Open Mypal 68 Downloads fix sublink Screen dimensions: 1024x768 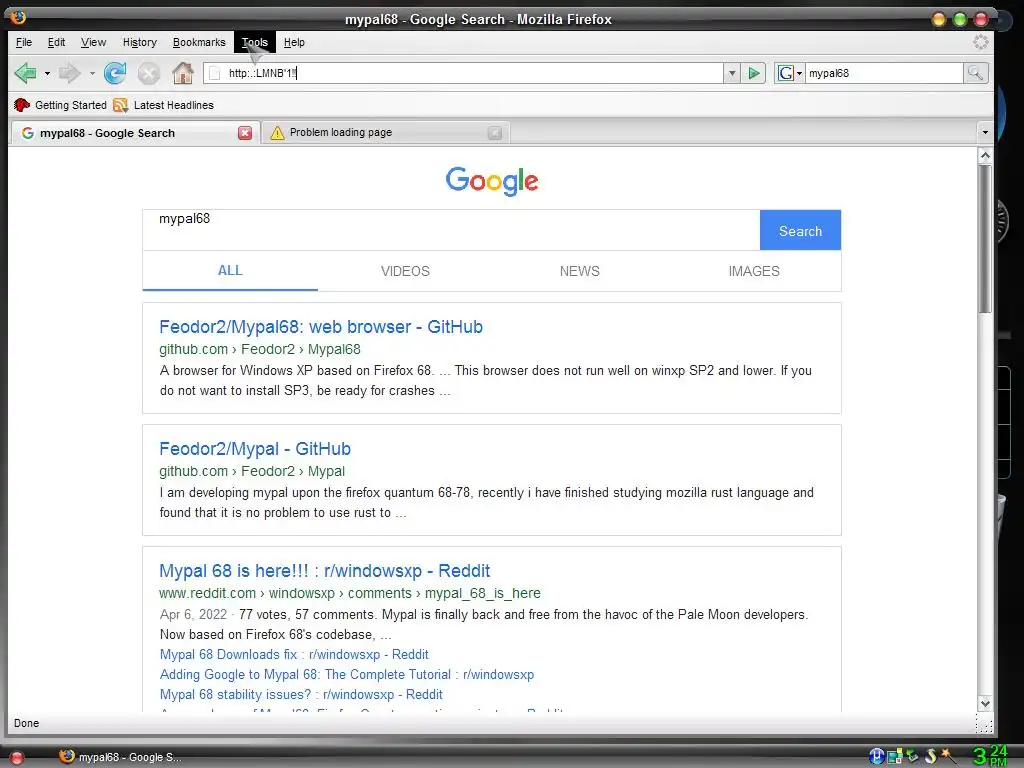tap(294, 654)
